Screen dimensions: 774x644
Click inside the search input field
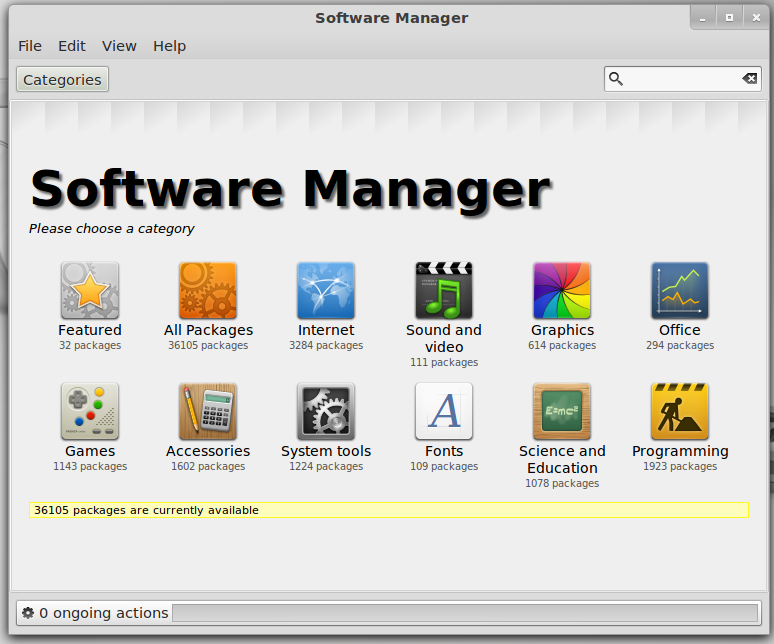(682, 79)
